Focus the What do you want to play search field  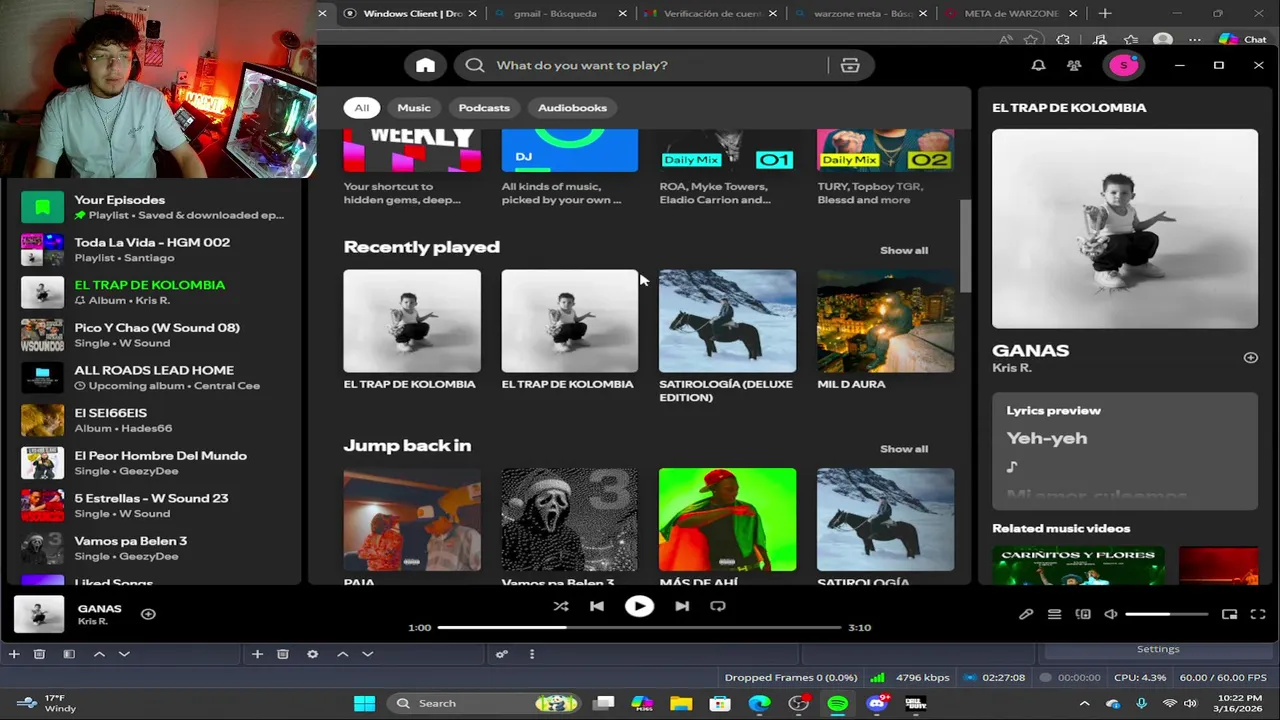[641, 65]
